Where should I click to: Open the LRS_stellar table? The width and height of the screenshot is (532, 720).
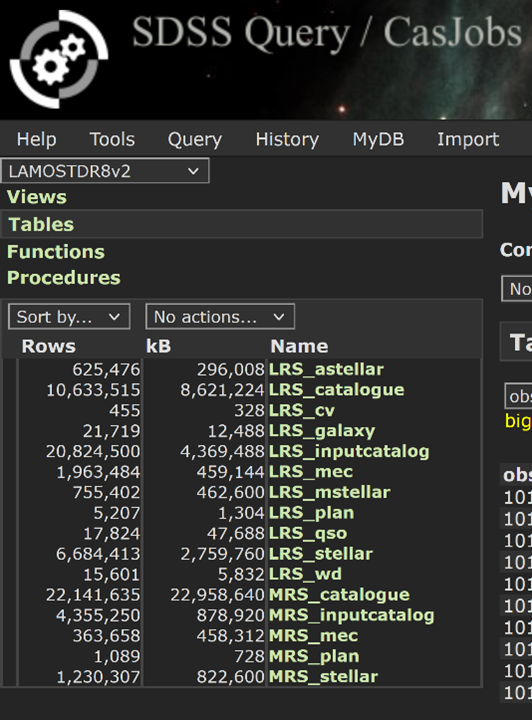[x=320, y=554]
